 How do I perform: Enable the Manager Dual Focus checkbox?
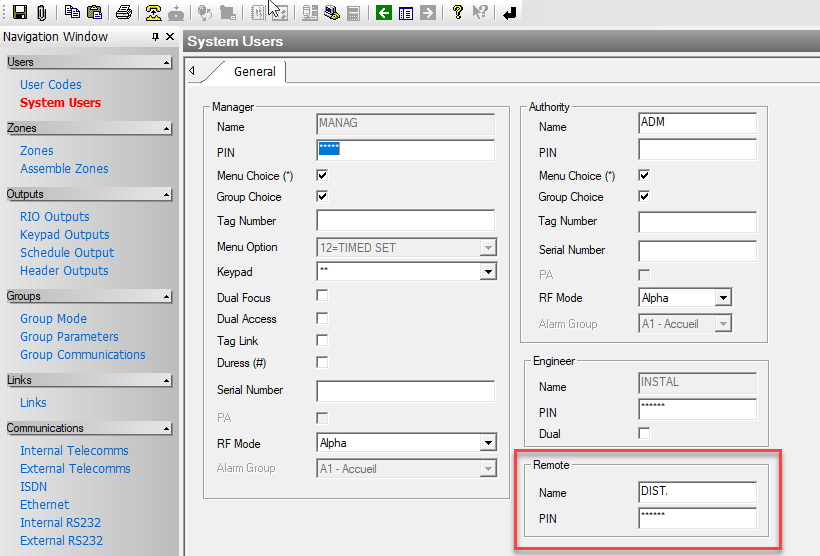tap(322, 296)
